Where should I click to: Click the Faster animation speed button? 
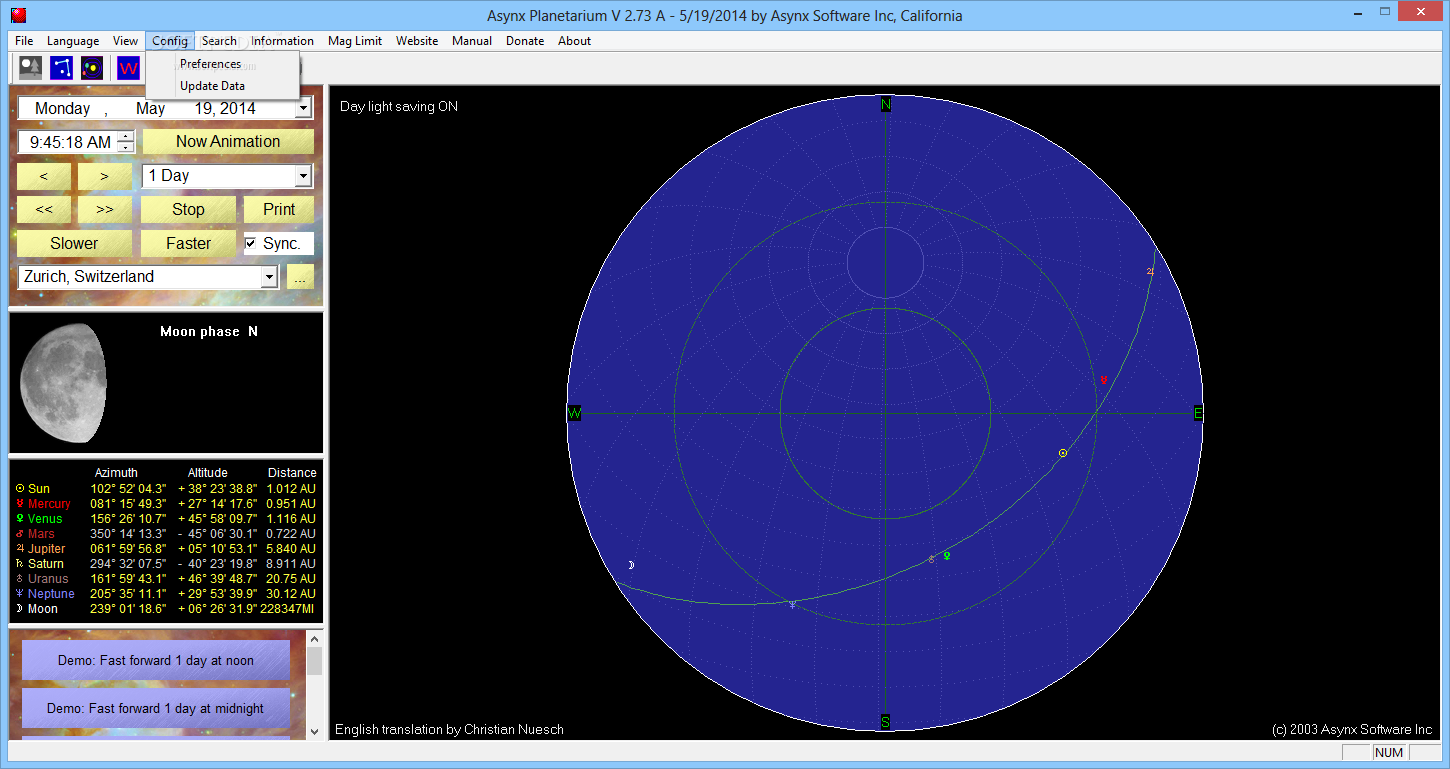click(188, 243)
